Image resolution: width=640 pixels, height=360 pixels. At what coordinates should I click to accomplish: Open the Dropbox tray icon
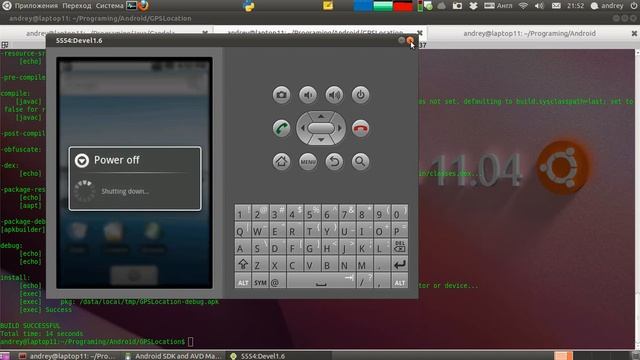[473, 6]
